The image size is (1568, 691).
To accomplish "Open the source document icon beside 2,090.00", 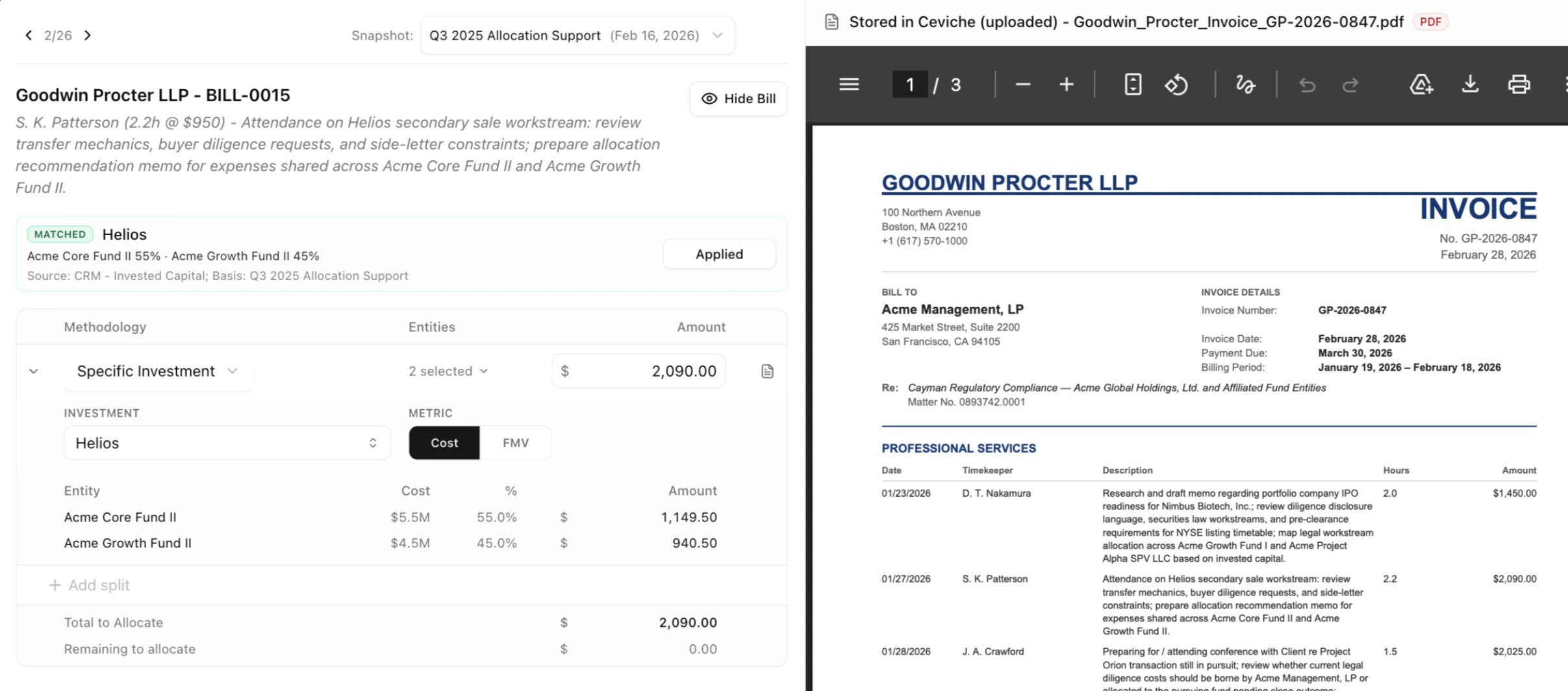I will tap(767, 370).
